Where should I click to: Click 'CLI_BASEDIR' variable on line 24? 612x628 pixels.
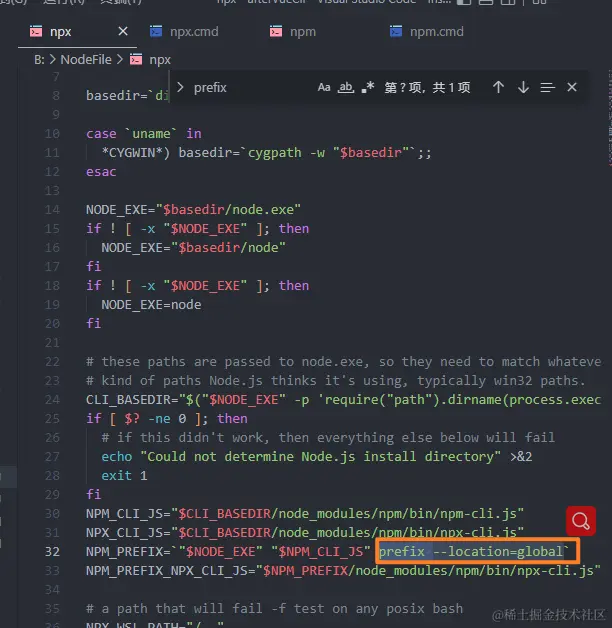pos(128,400)
